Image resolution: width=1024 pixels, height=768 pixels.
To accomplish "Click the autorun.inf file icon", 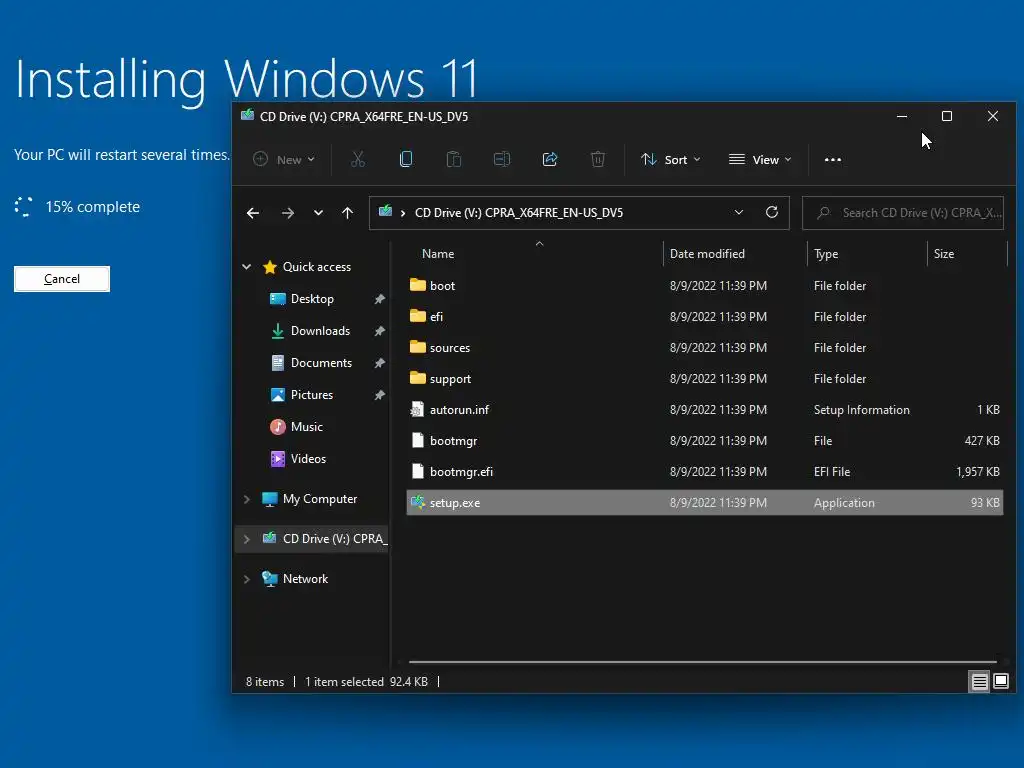I will [x=417, y=409].
